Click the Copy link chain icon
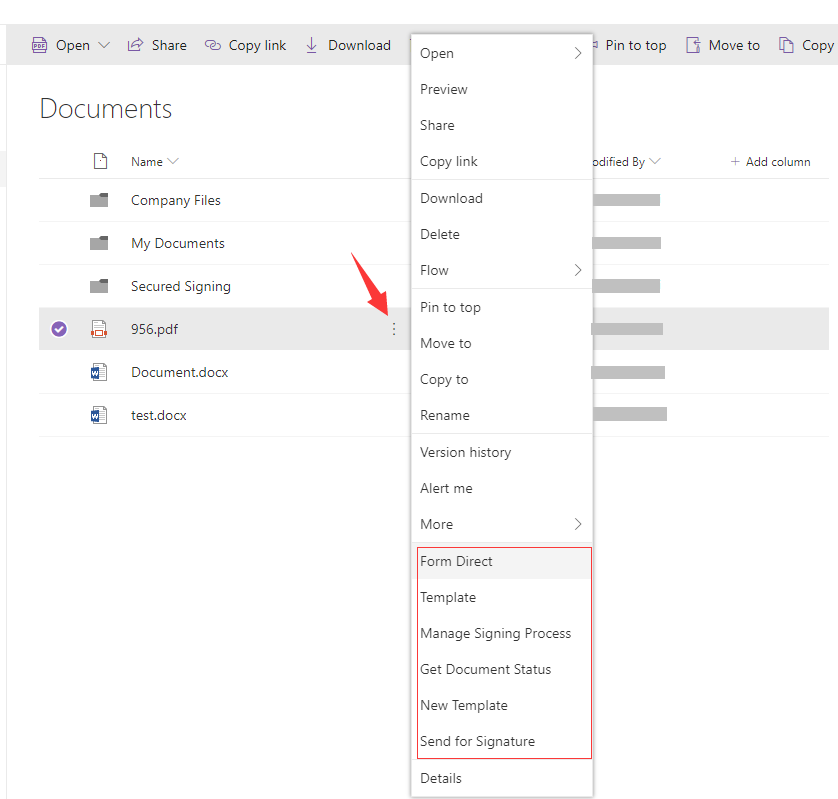This screenshot has height=799, width=838. pos(213,45)
